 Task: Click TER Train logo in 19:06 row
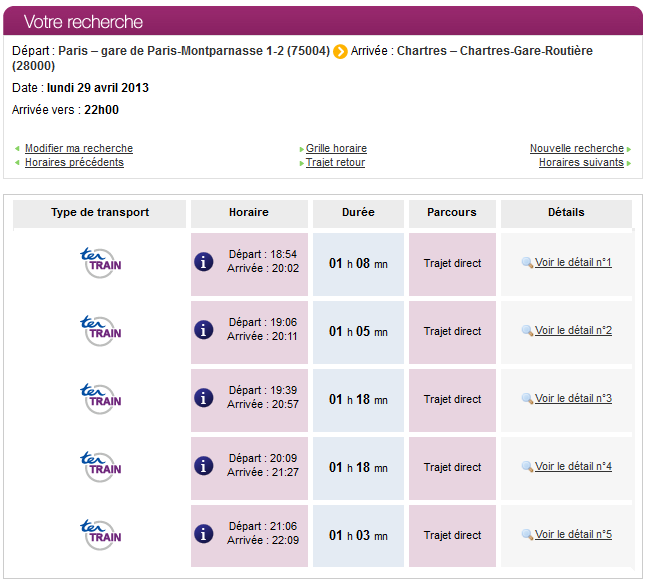(x=100, y=331)
